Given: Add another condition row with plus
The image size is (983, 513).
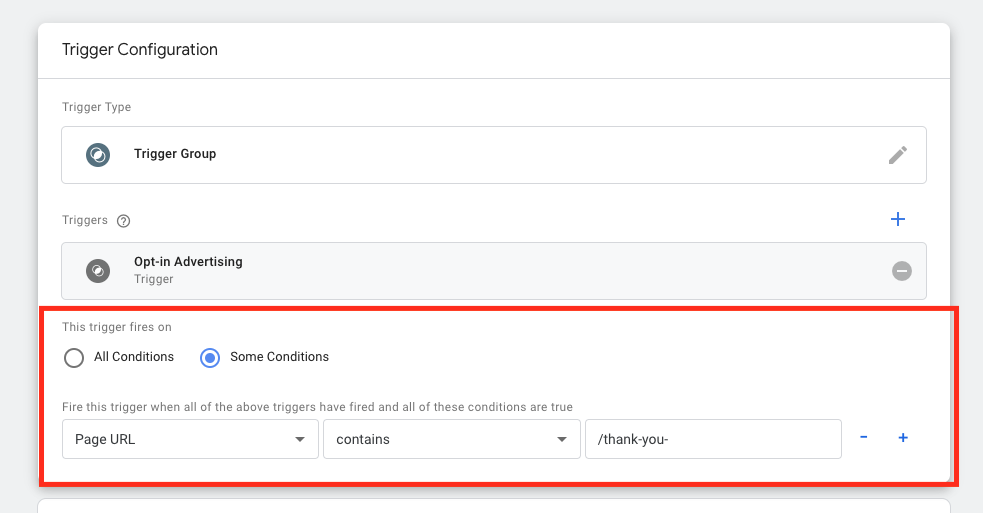Looking at the screenshot, I should (x=903, y=438).
